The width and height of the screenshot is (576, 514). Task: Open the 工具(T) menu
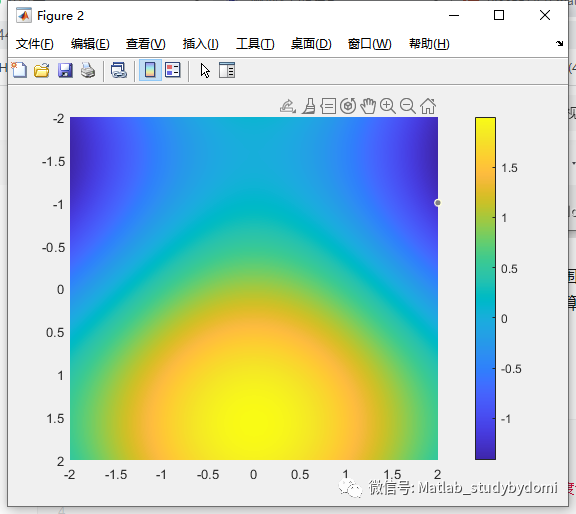(255, 44)
